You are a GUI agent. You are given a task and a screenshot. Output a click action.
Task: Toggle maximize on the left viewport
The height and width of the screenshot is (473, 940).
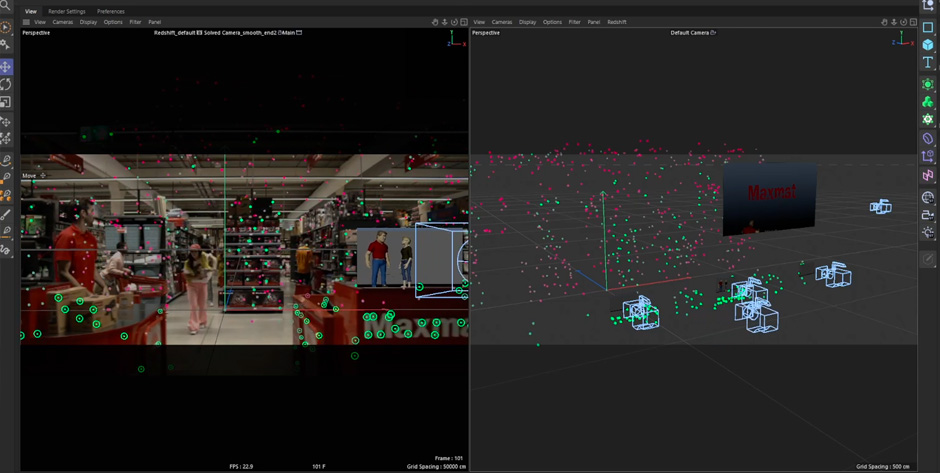click(x=464, y=22)
